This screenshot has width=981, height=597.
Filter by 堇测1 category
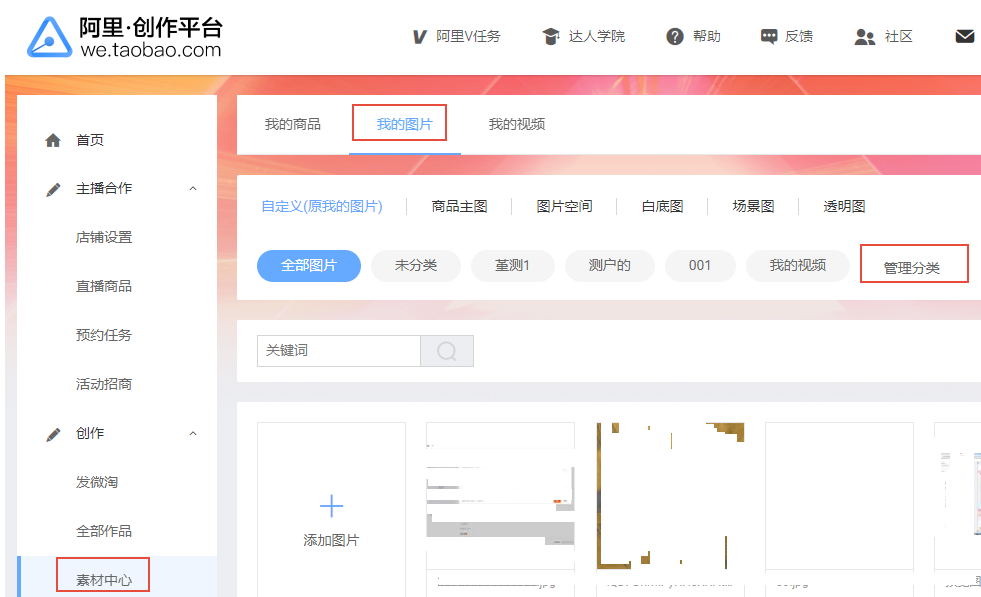pyautogui.click(x=512, y=265)
